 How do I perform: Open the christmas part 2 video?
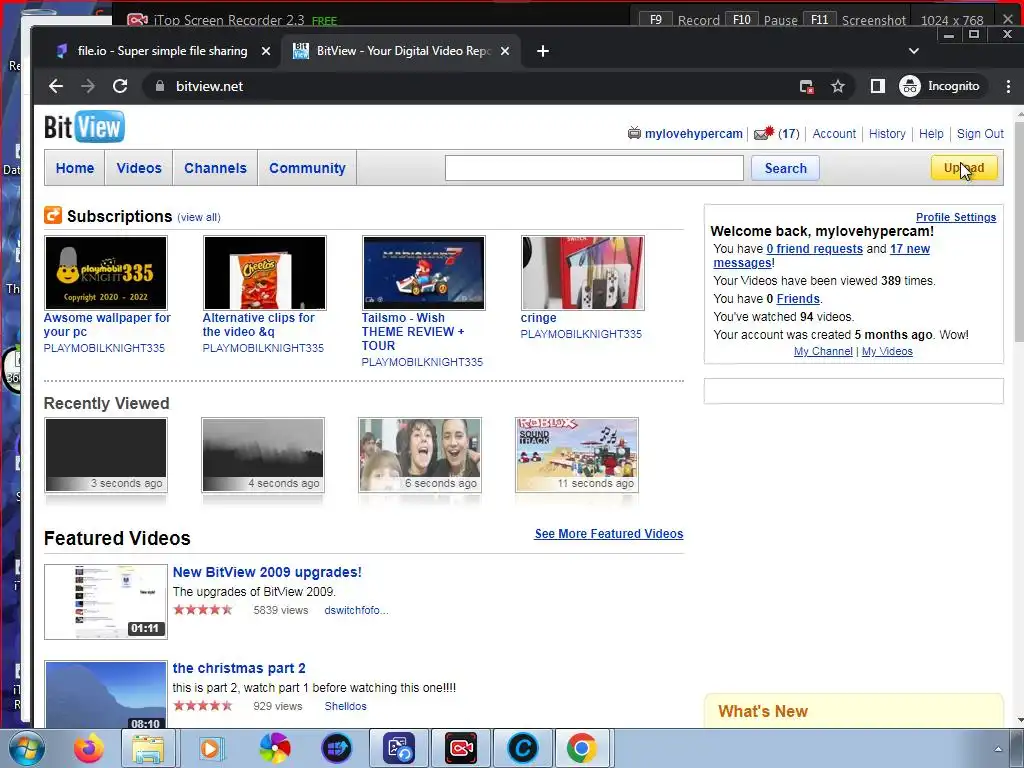click(x=239, y=668)
